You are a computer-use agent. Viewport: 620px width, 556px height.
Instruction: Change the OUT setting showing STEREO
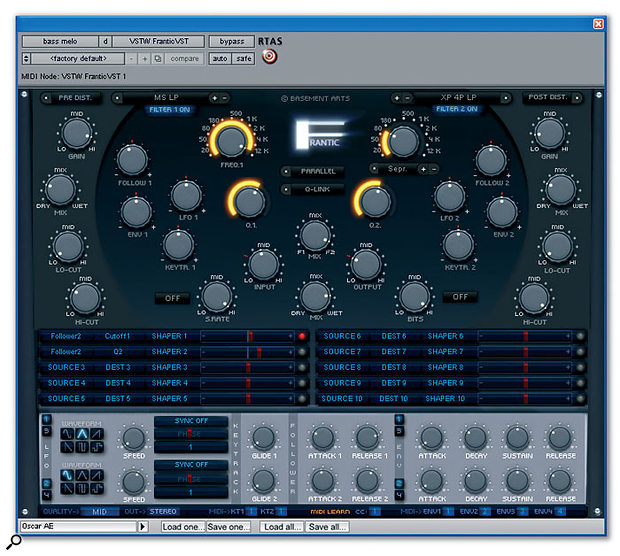click(x=163, y=512)
